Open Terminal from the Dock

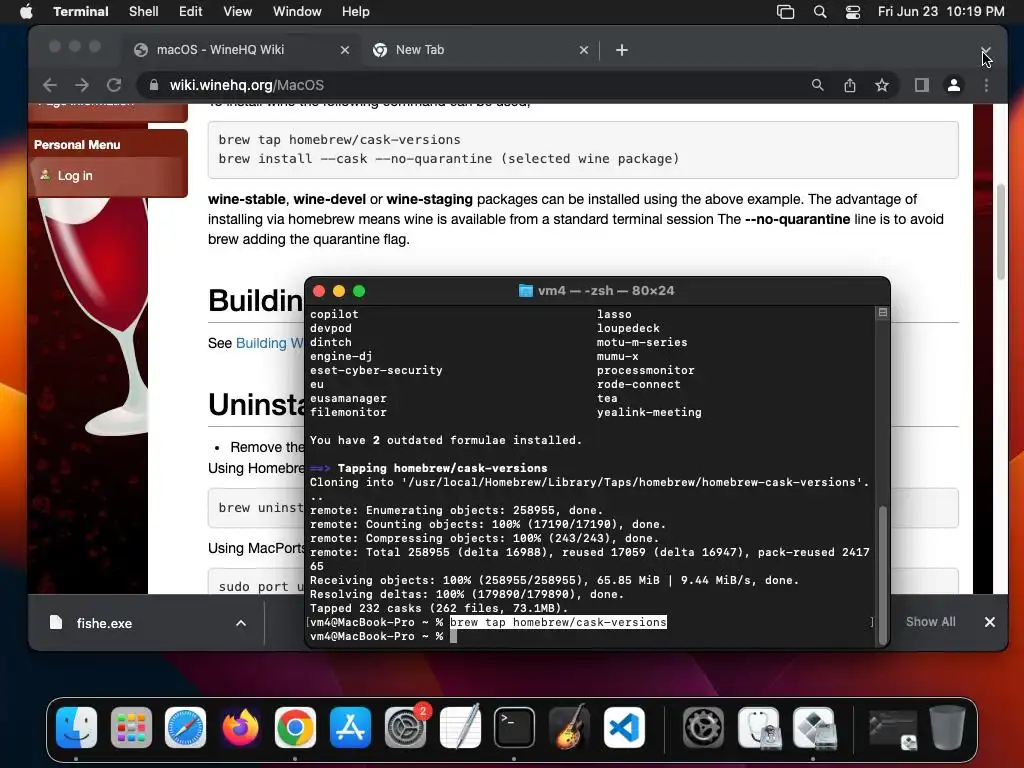515,728
